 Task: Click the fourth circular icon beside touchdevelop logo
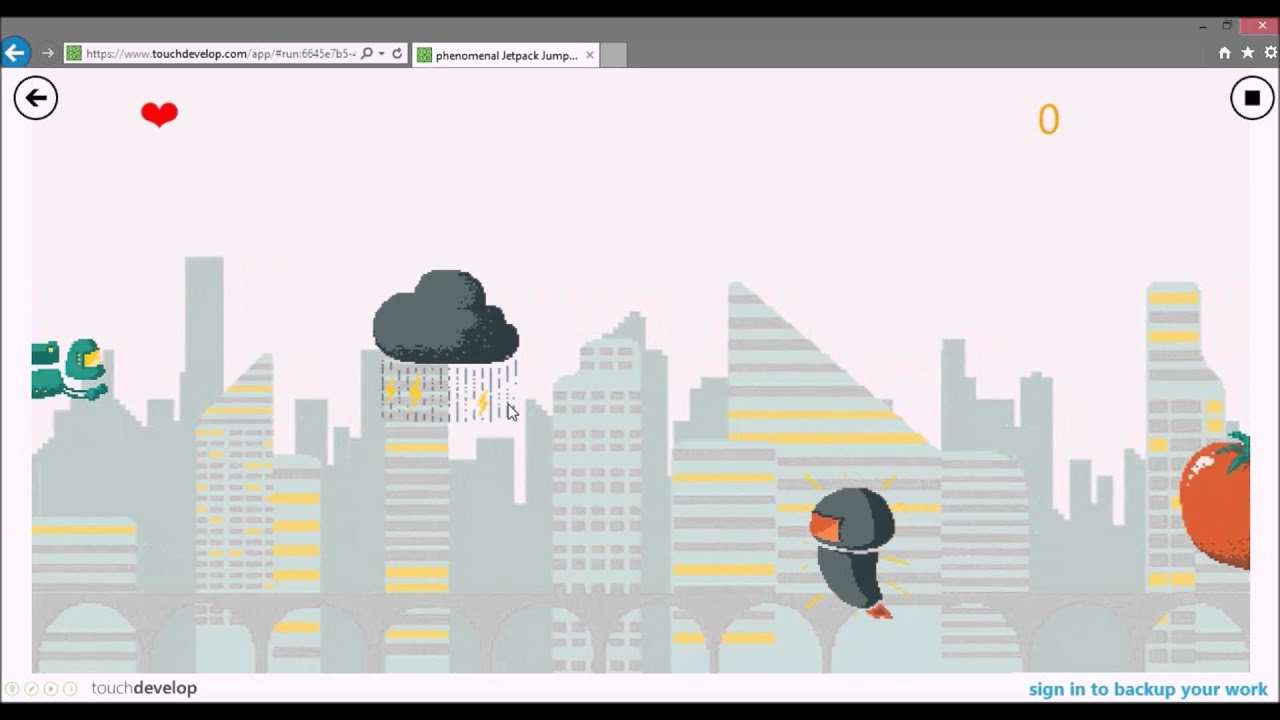pos(69,688)
